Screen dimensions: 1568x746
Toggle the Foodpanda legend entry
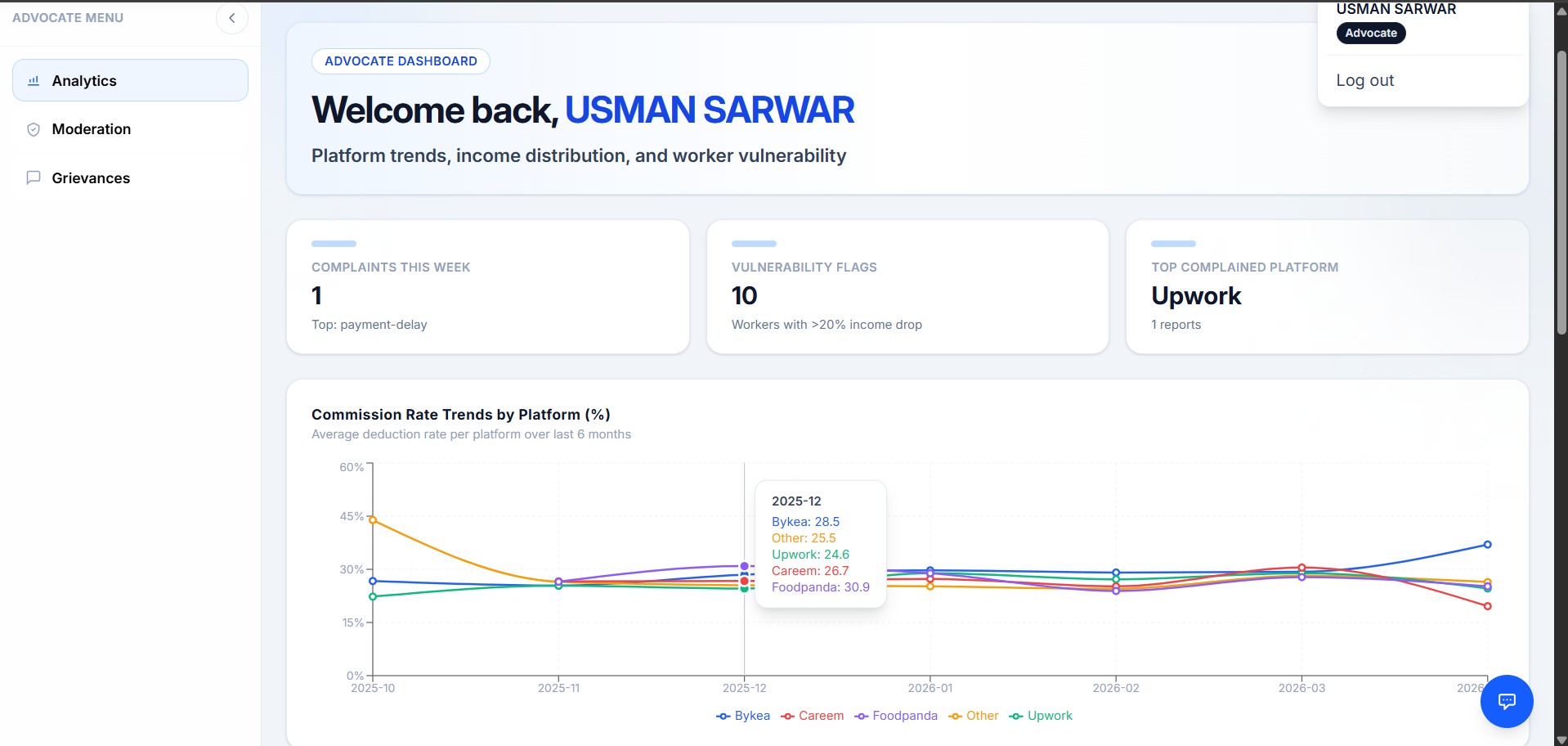tap(896, 716)
